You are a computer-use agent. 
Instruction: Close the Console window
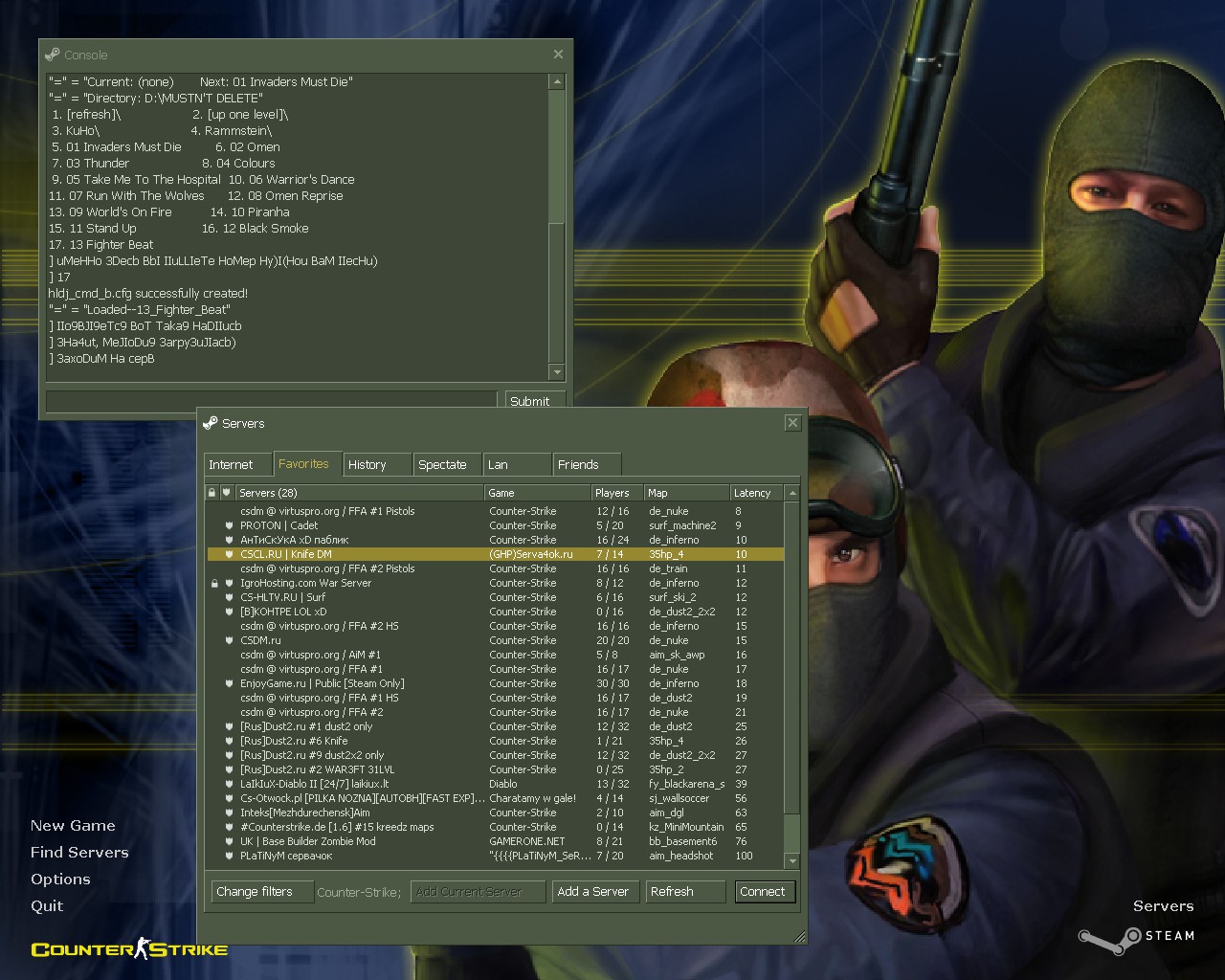[x=558, y=55]
